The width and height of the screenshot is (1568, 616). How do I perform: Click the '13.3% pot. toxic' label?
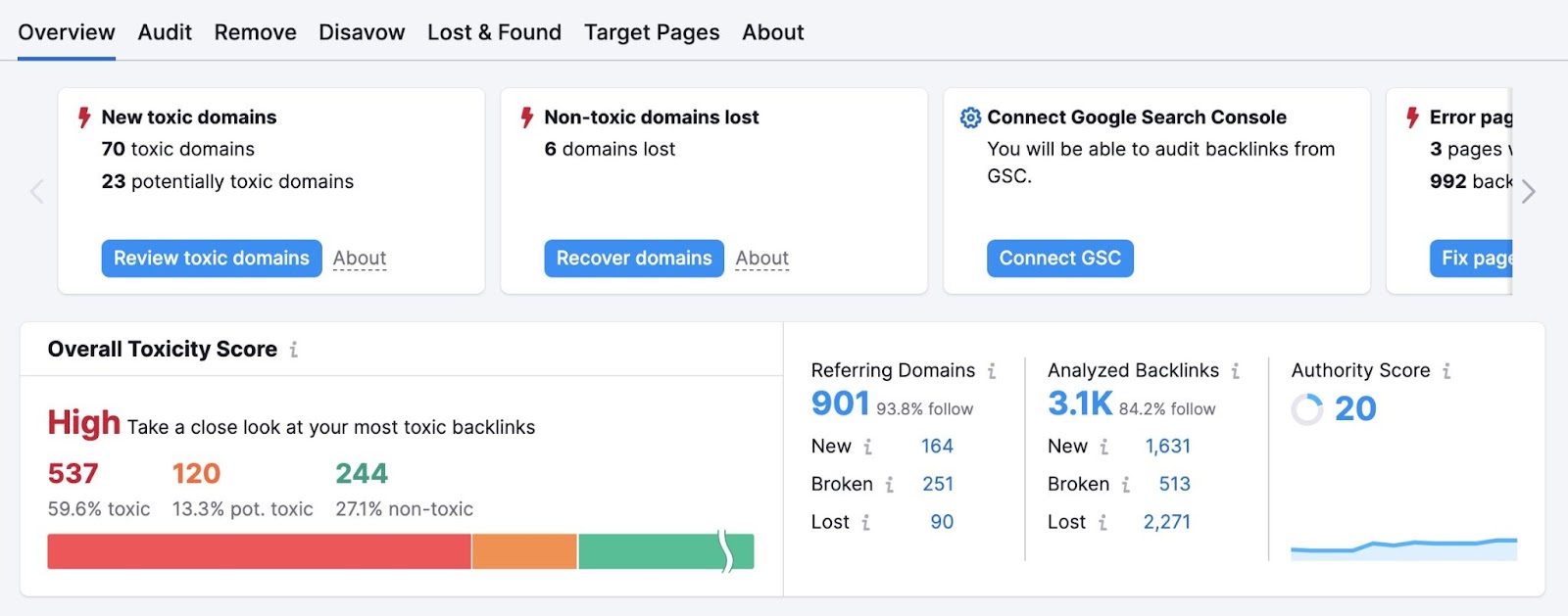coord(242,509)
